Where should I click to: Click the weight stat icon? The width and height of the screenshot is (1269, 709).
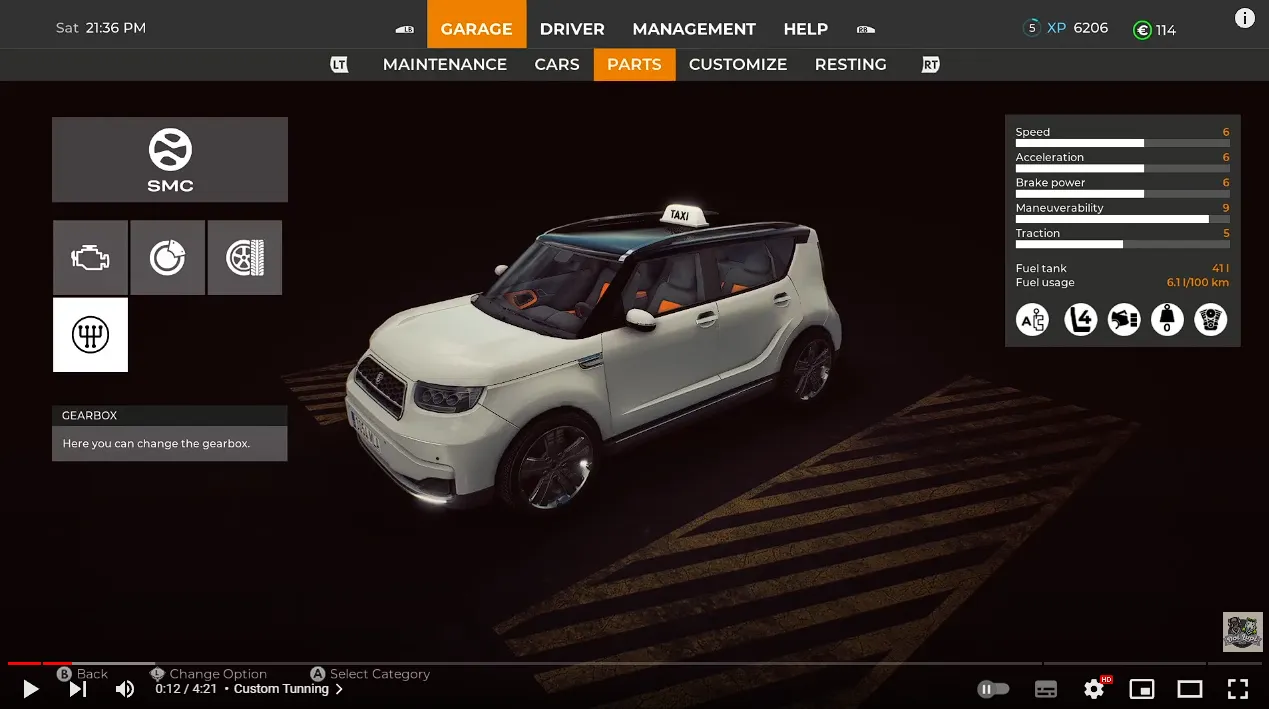click(1167, 320)
